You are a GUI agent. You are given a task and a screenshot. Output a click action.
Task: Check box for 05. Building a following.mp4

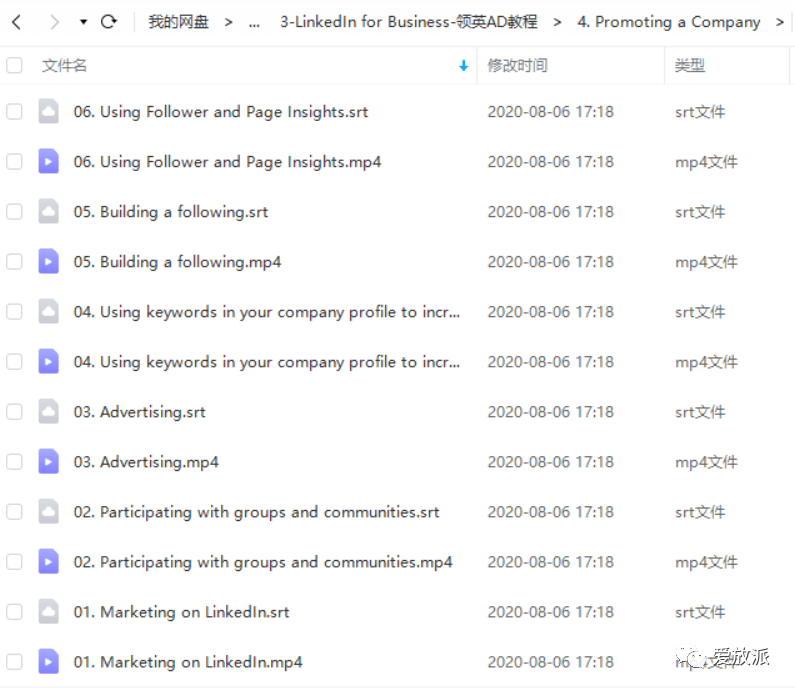pos(14,262)
